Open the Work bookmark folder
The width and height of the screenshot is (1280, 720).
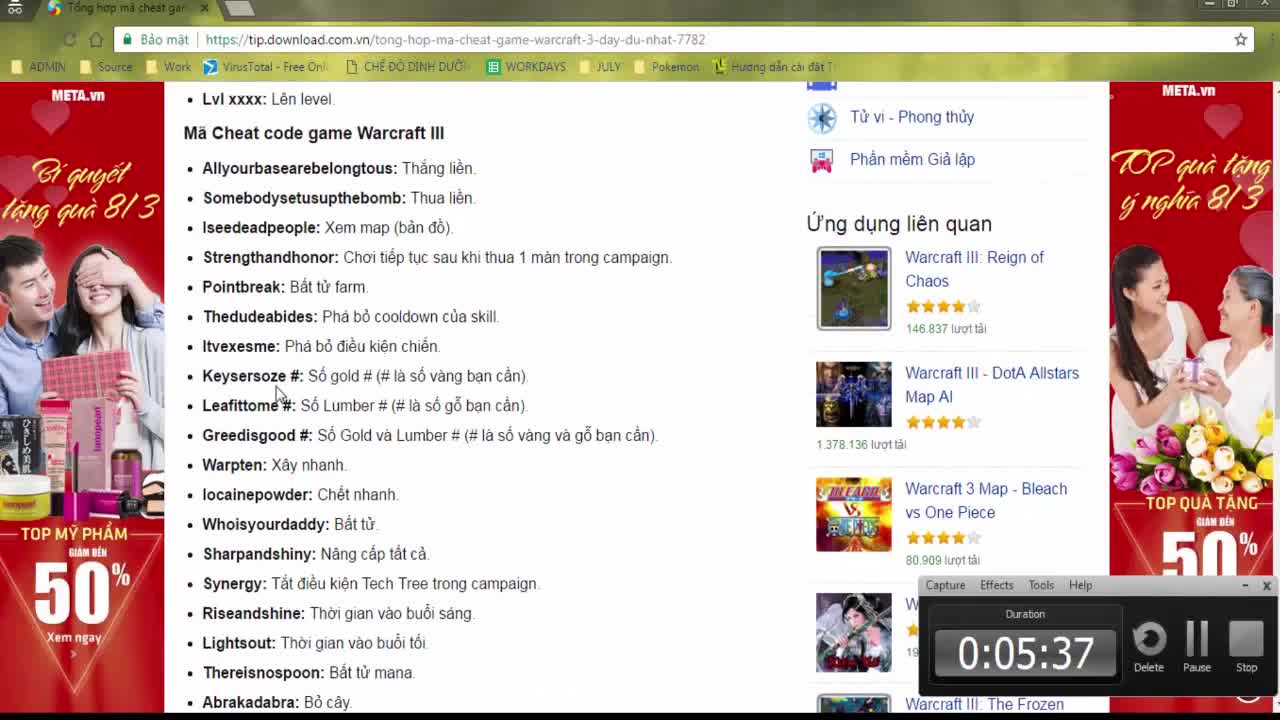pyautogui.click(x=168, y=67)
